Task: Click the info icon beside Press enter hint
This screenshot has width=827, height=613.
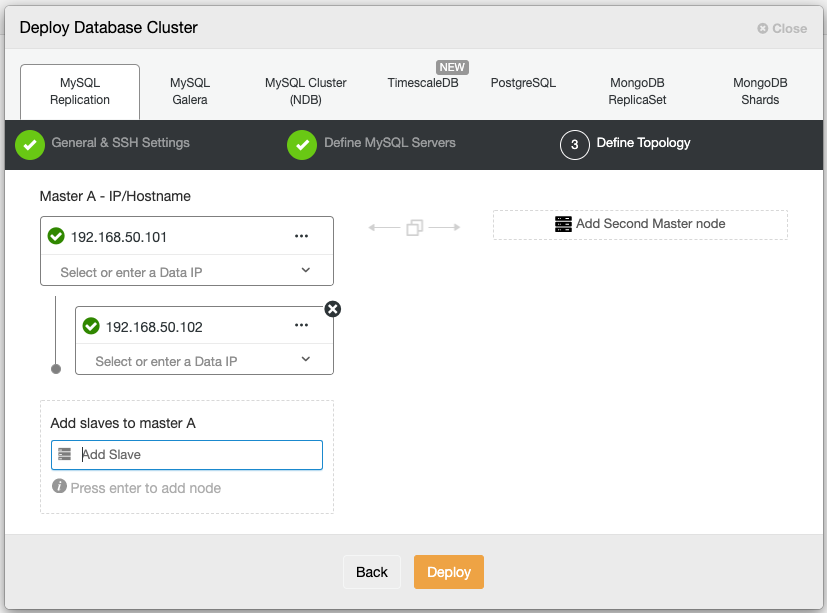Action: (59, 486)
